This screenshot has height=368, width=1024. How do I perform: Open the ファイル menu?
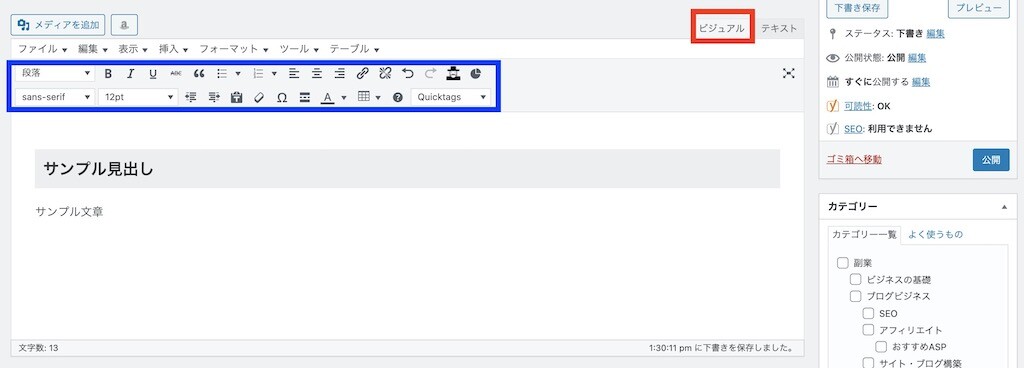pos(43,49)
